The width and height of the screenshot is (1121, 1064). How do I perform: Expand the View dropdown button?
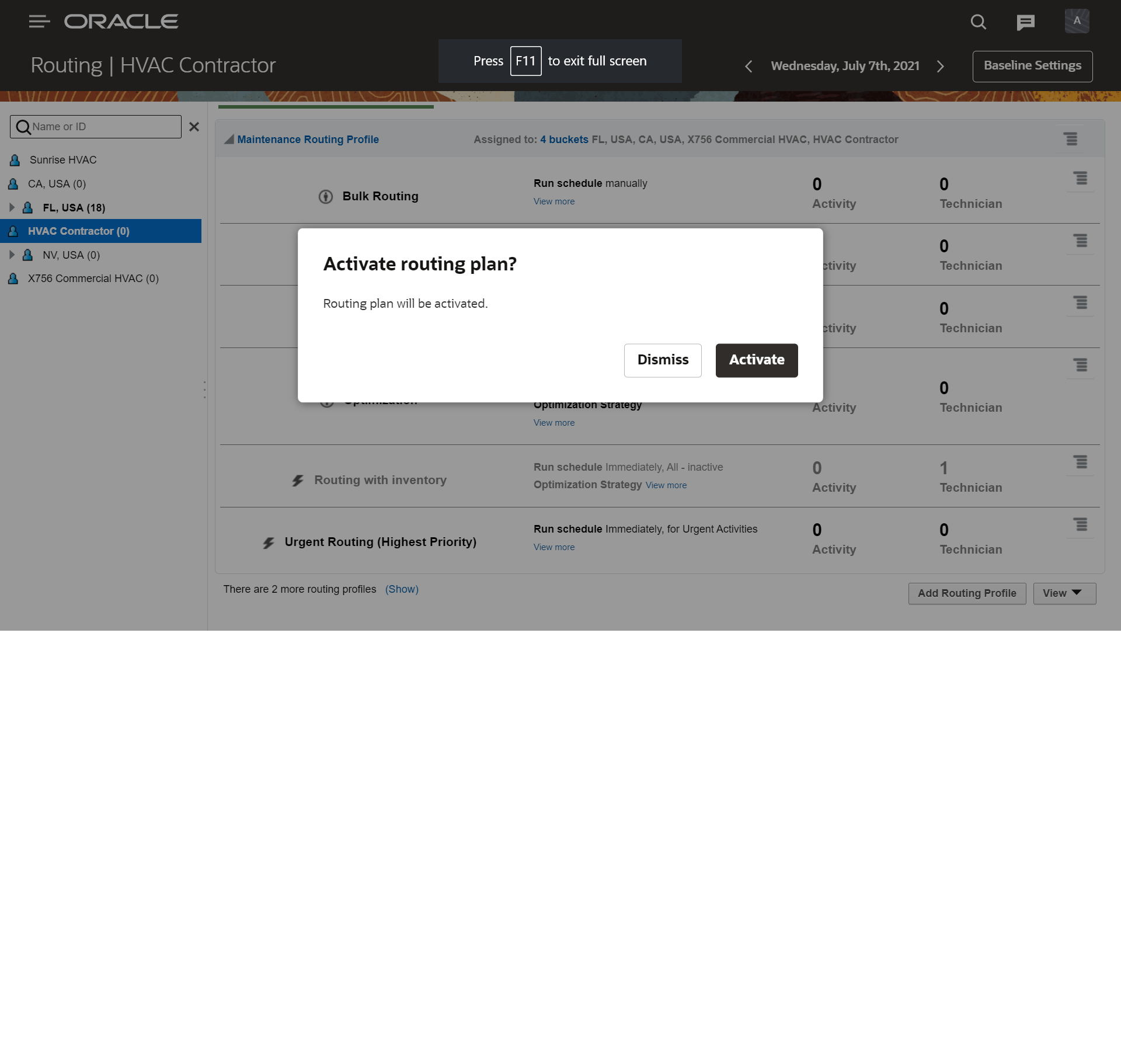pyautogui.click(x=1063, y=592)
